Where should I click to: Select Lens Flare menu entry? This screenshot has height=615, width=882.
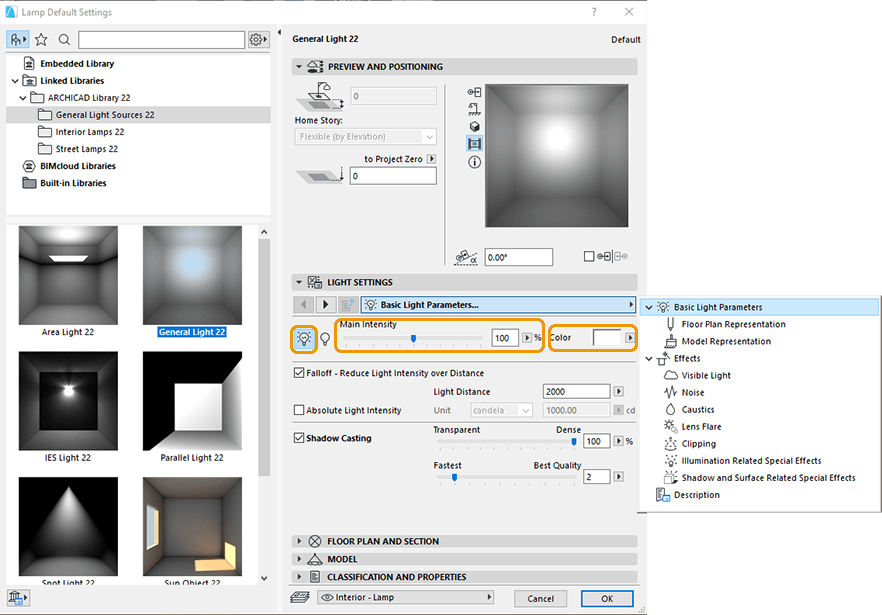(x=701, y=427)
